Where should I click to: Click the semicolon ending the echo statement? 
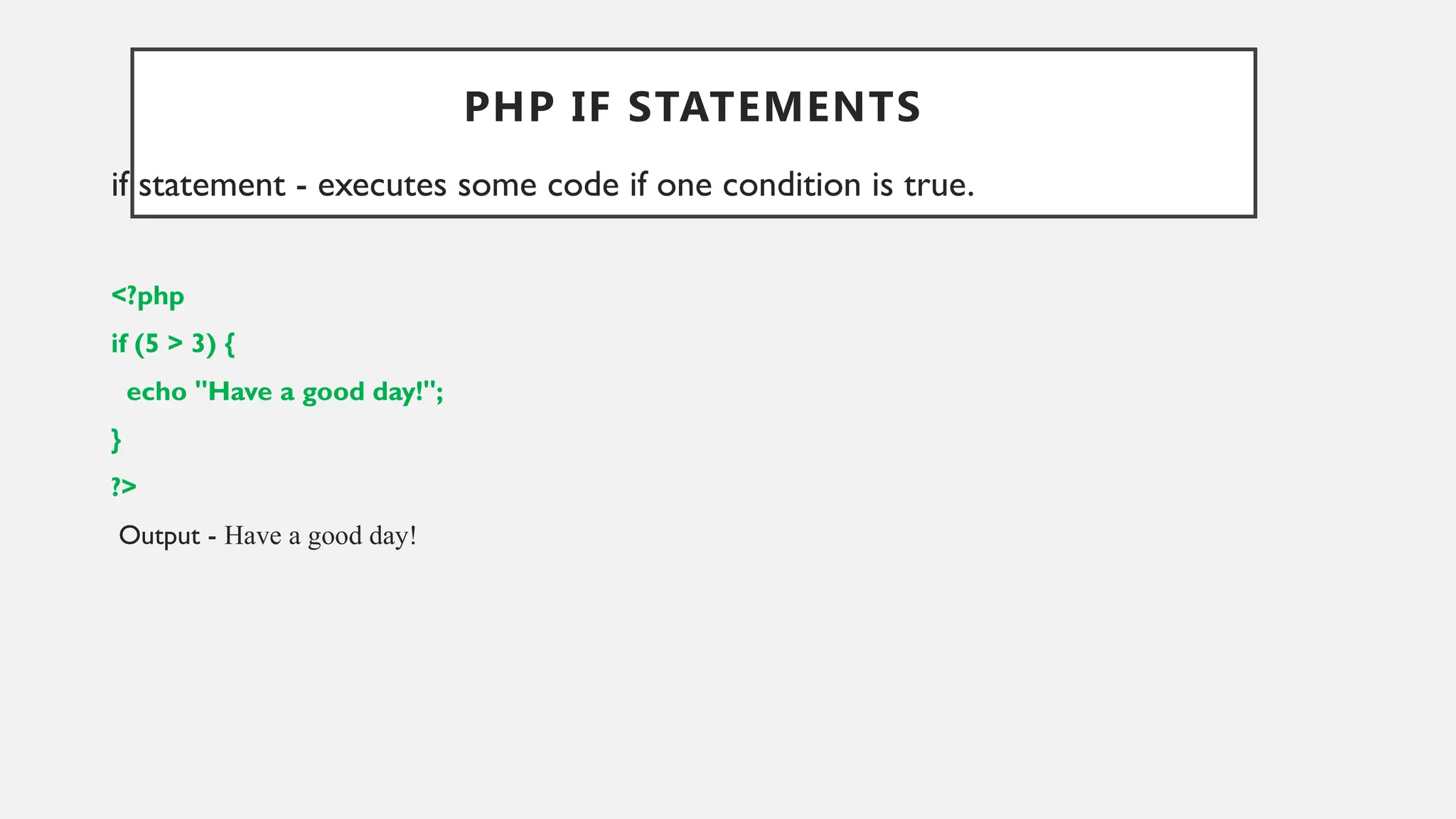pos(439,392)
